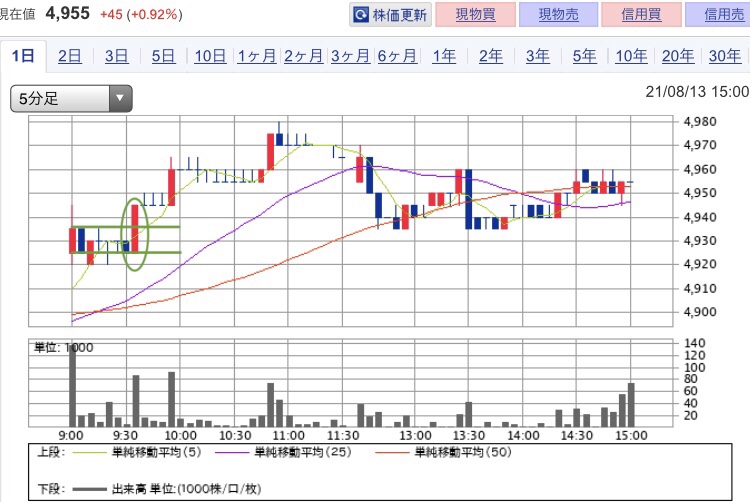Click the 単純移動平均(50) legend entry
The image size is (750, 502).
pyautogui.click(x=443, y=452)
